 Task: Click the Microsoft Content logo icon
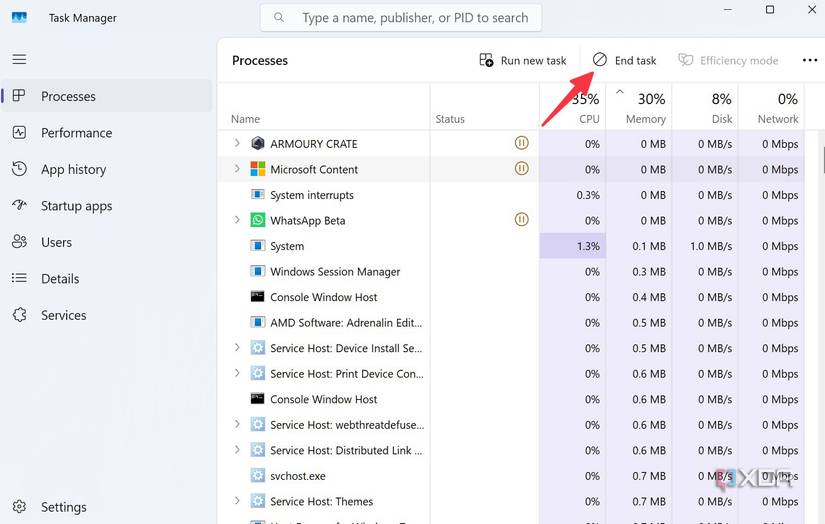tap(258, 169)
